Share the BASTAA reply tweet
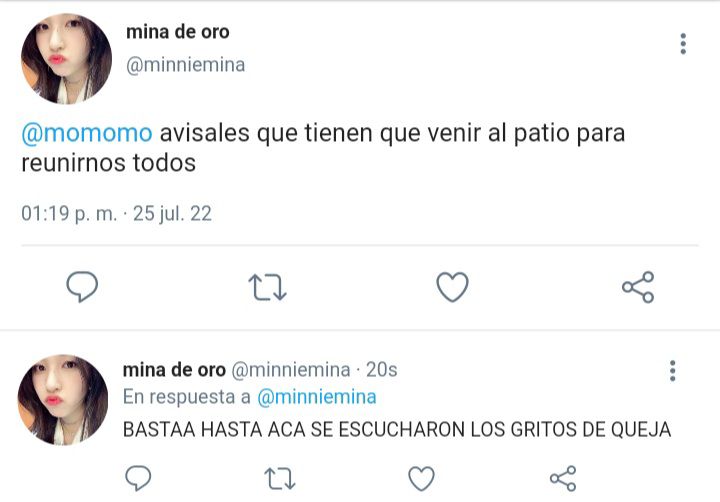720x502 pixels. click(563, 479)
